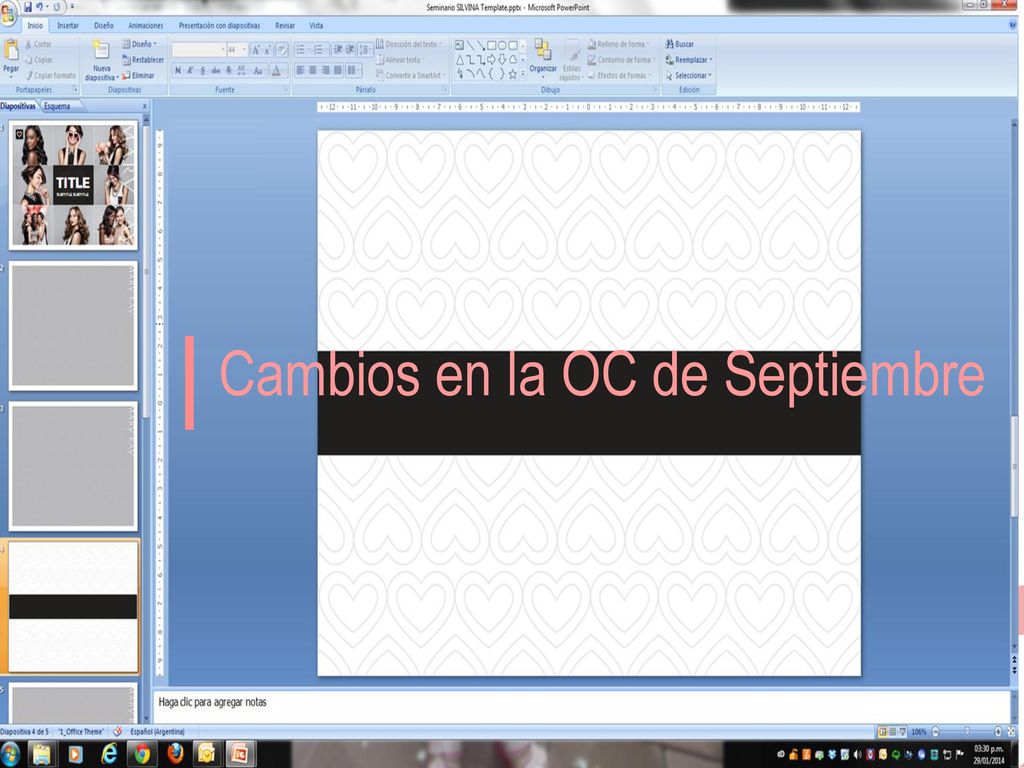This screenshot has height=768, width=1024.
Task: Click Nueva diapositiva slide icon
Action: [101, 50]
